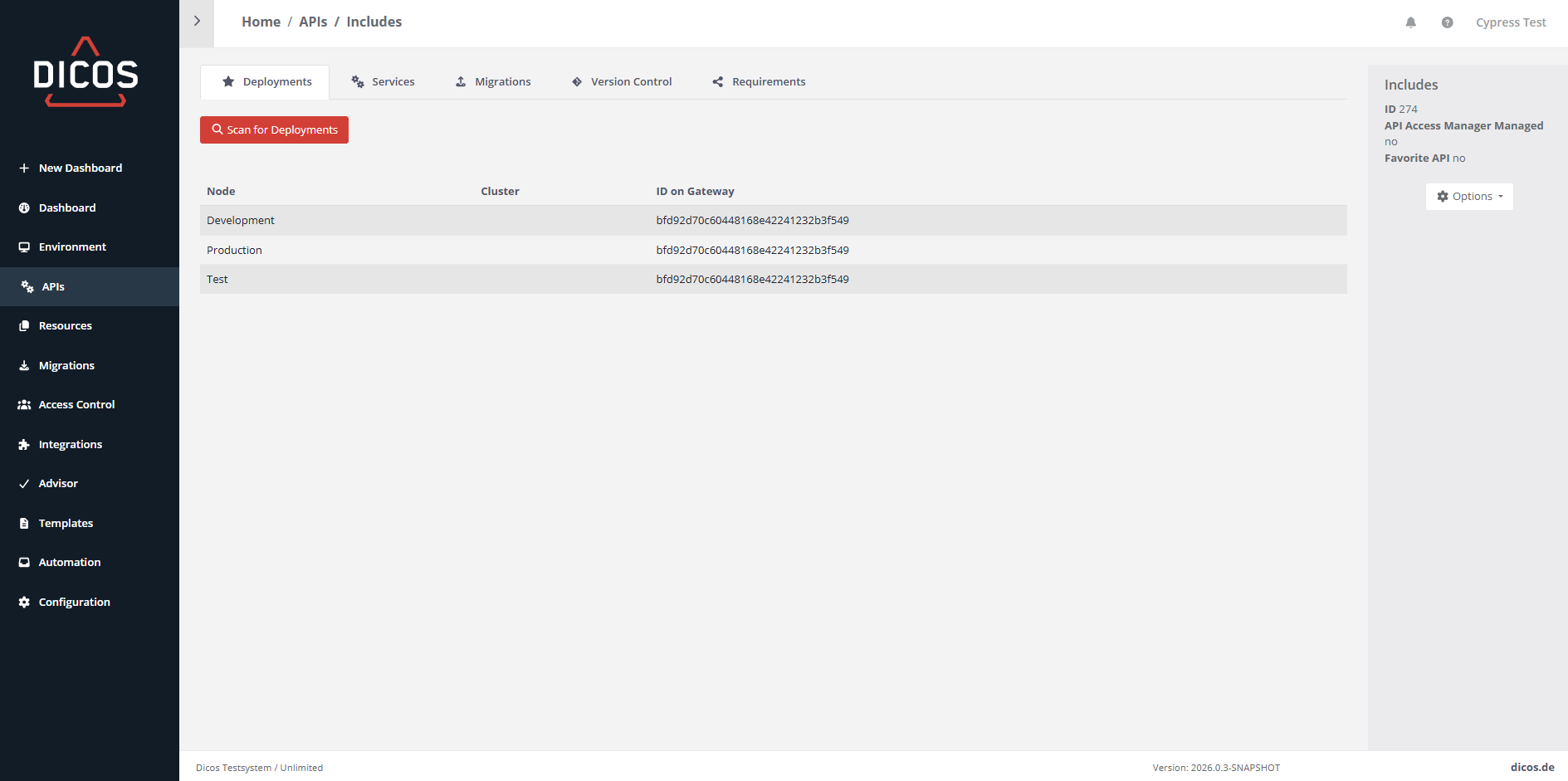Select the Test node row
The width and height of the screenshot is (1568, 781).
774,280
